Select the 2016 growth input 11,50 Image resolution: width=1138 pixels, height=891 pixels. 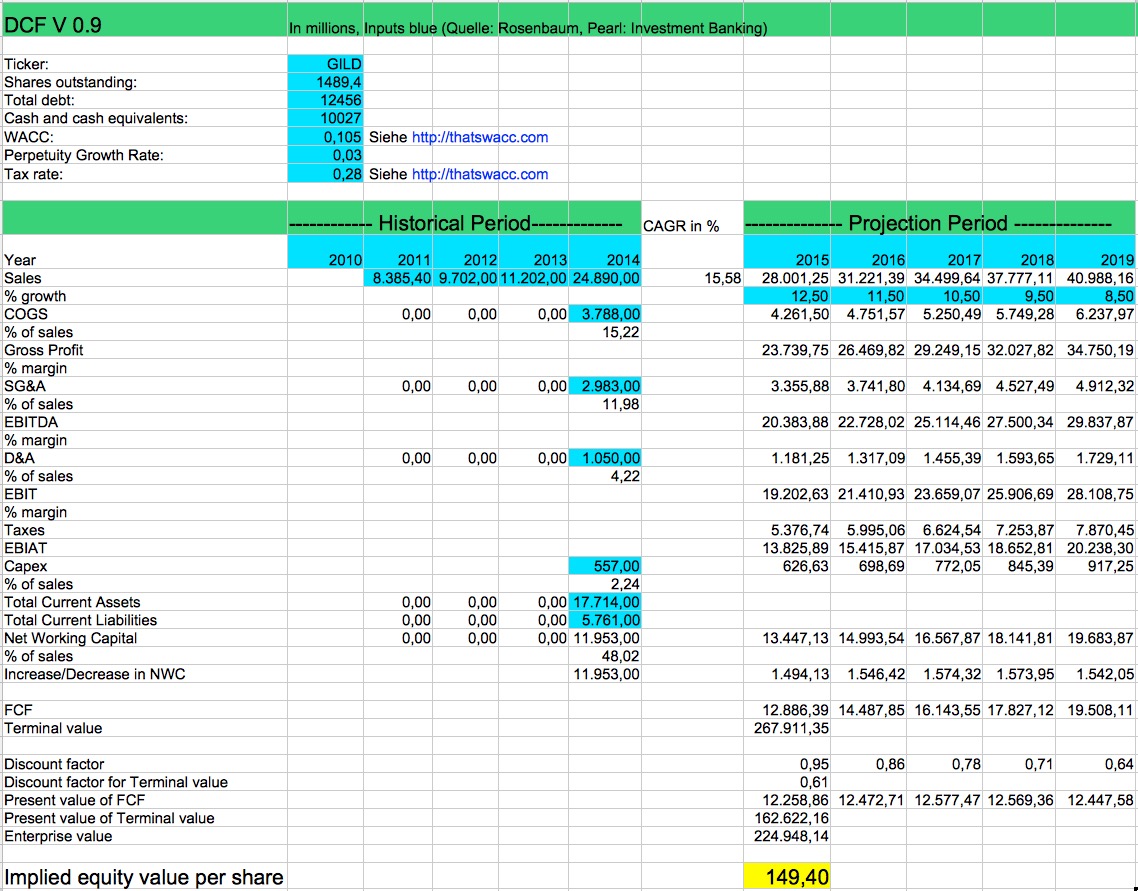[x=869, y=296]
